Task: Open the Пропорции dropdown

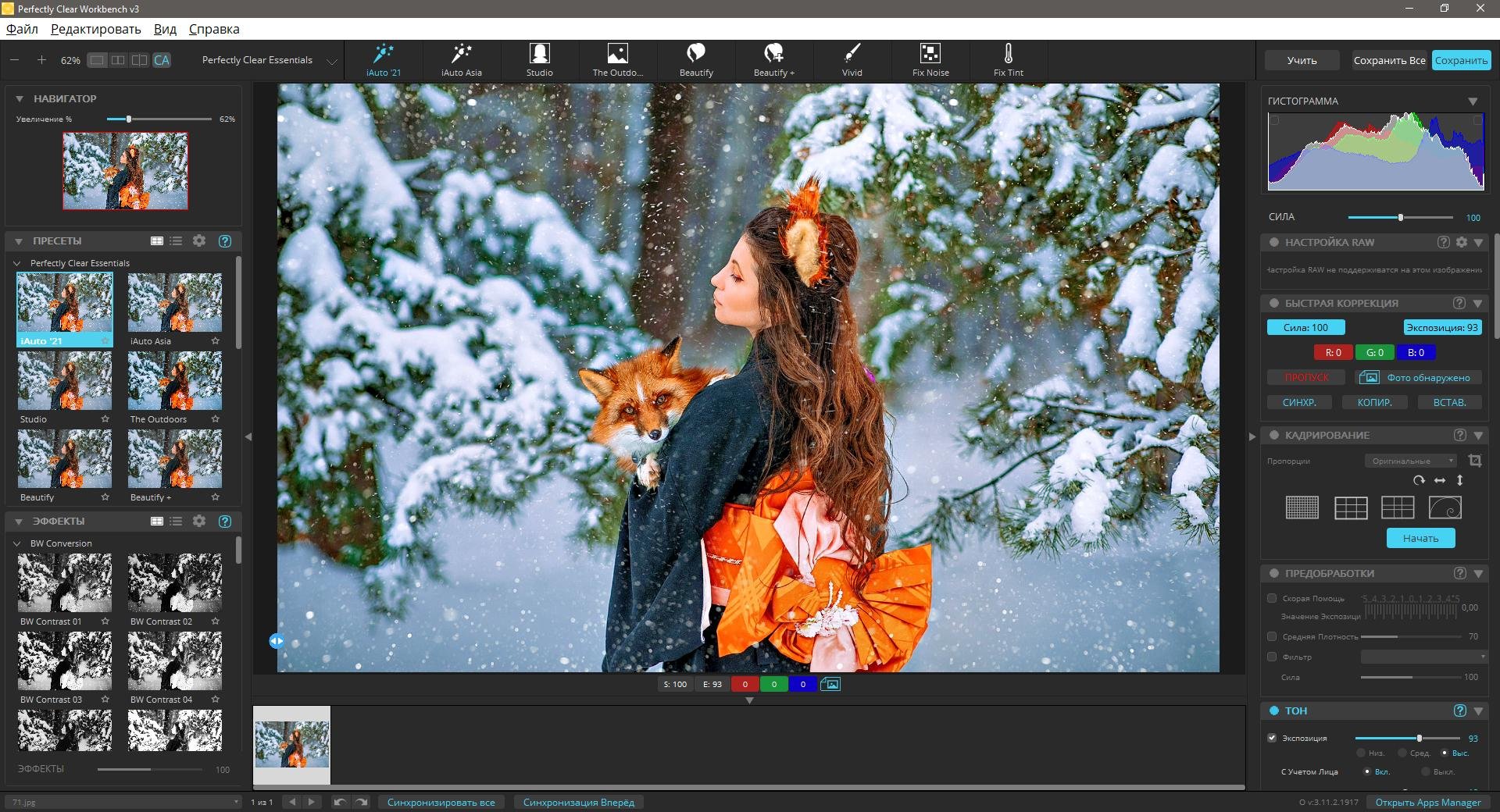Action: pos(1410,461)
